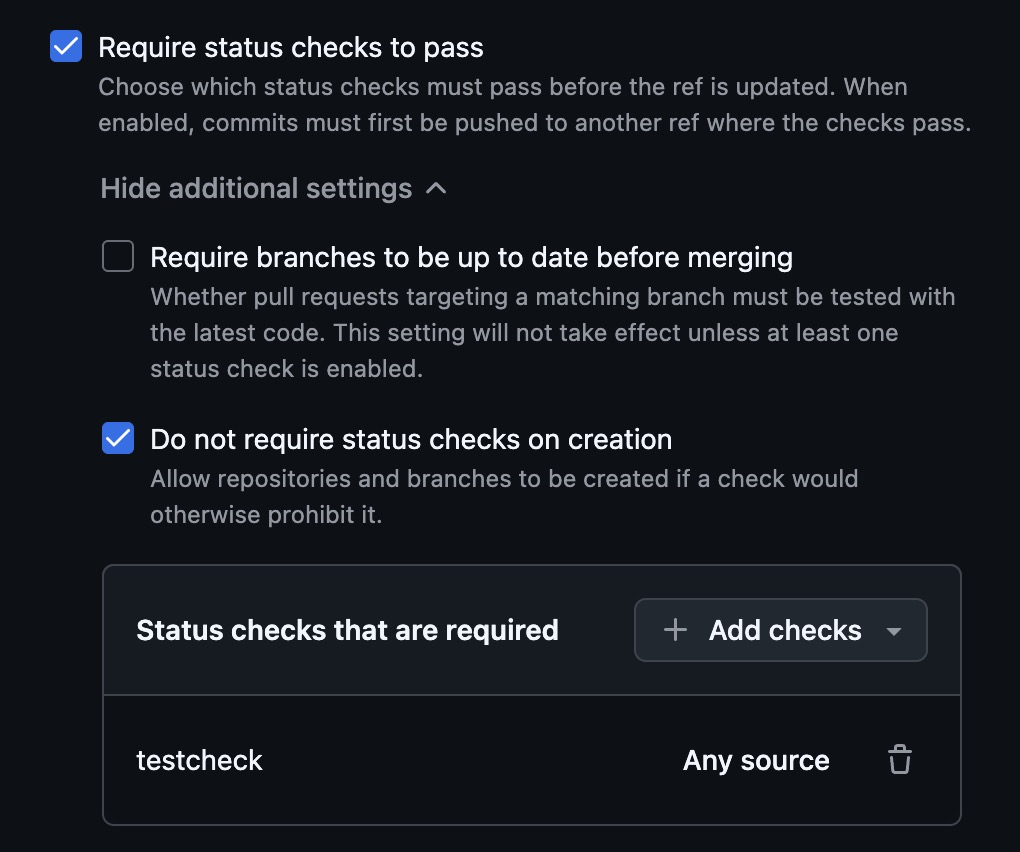Click the up chevron beside Hide additional settings
Image resolution: width=1020 pixels, height=852 pixels.
[436, 188]
